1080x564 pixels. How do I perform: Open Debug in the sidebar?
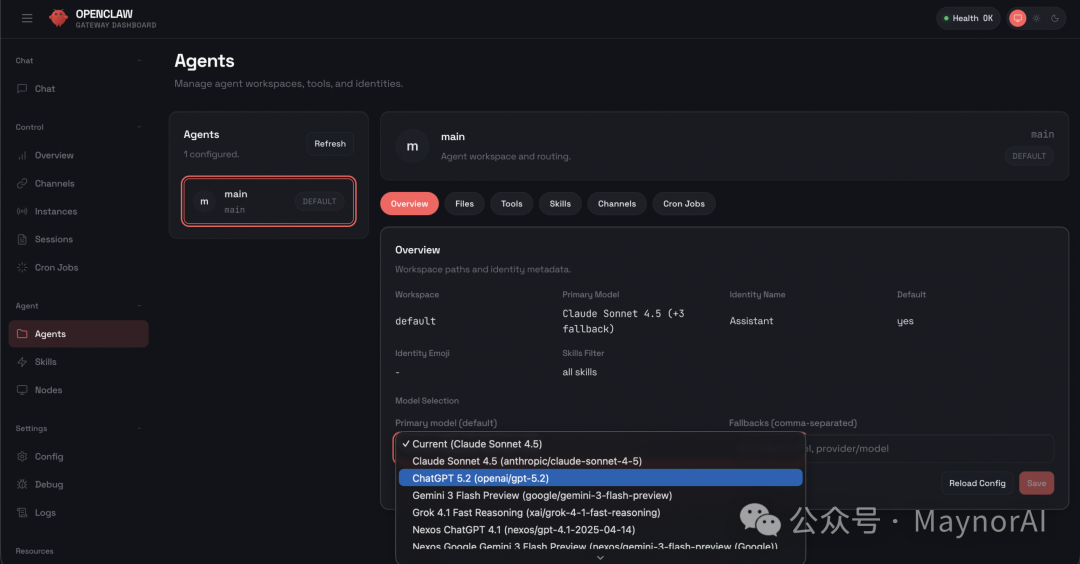point(79,485)
